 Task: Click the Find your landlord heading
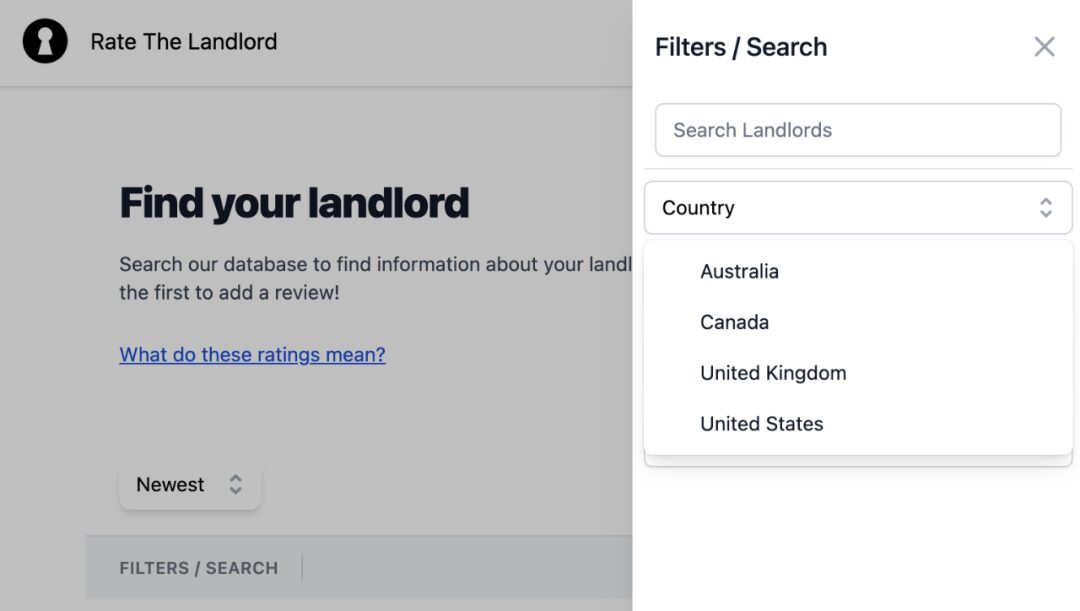294,203
